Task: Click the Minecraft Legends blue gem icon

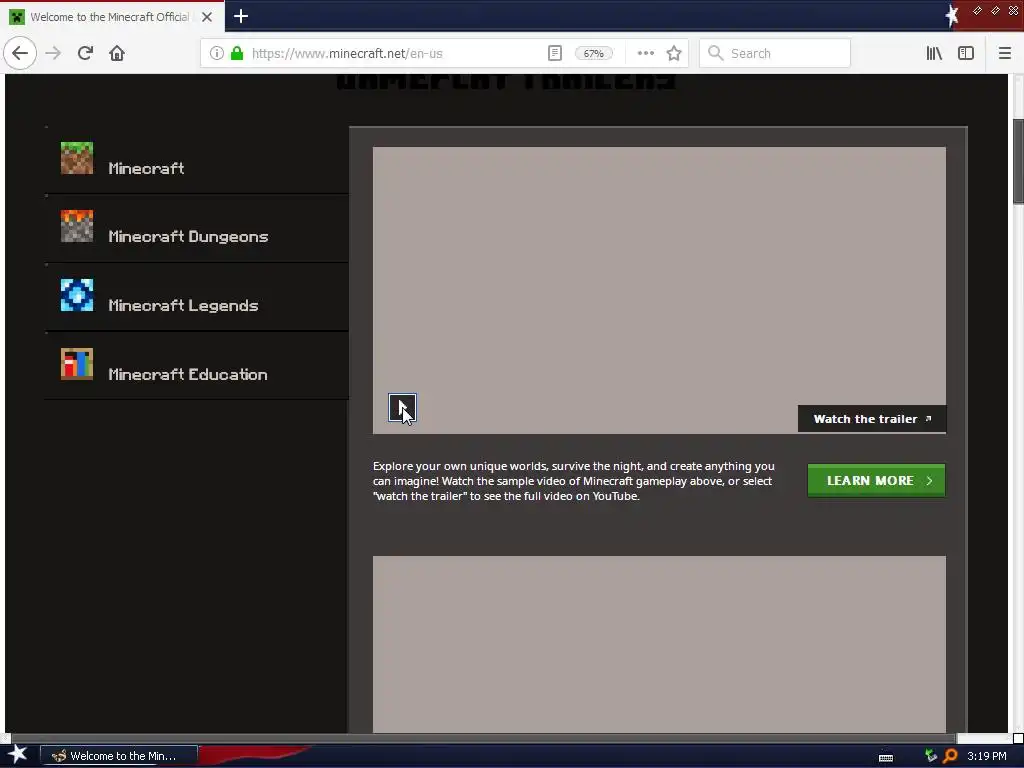Action: (x=77, y=295)
